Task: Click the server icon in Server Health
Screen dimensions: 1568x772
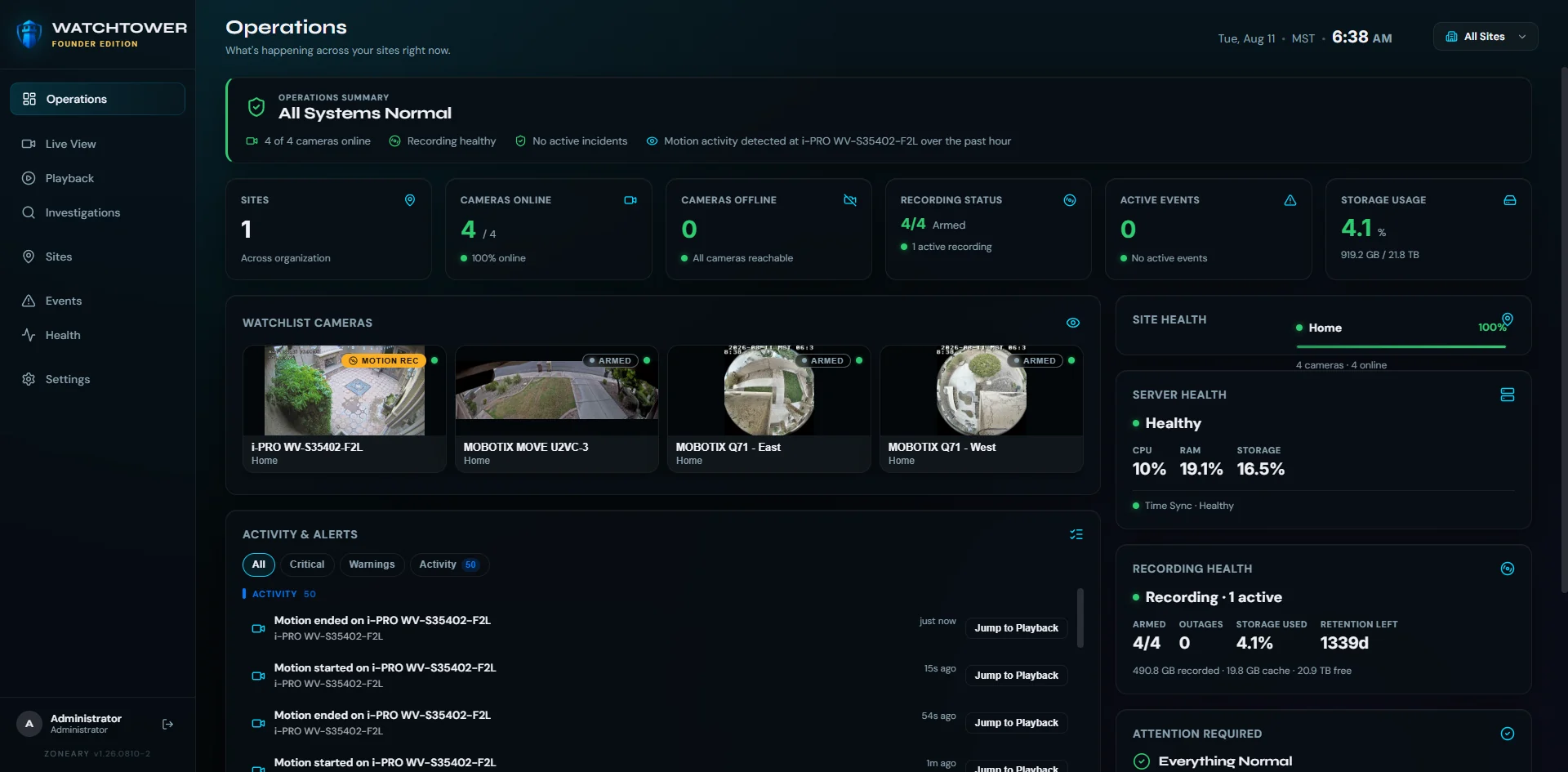Action: click(1508, 395)
